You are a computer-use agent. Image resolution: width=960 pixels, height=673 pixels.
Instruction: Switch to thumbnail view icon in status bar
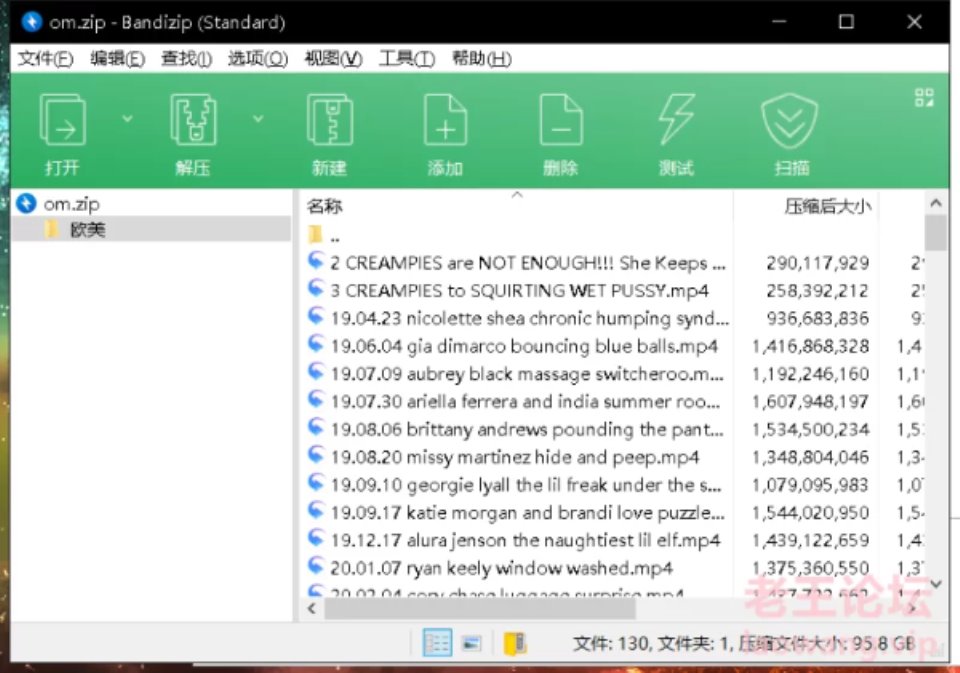(x=471, y=643)
